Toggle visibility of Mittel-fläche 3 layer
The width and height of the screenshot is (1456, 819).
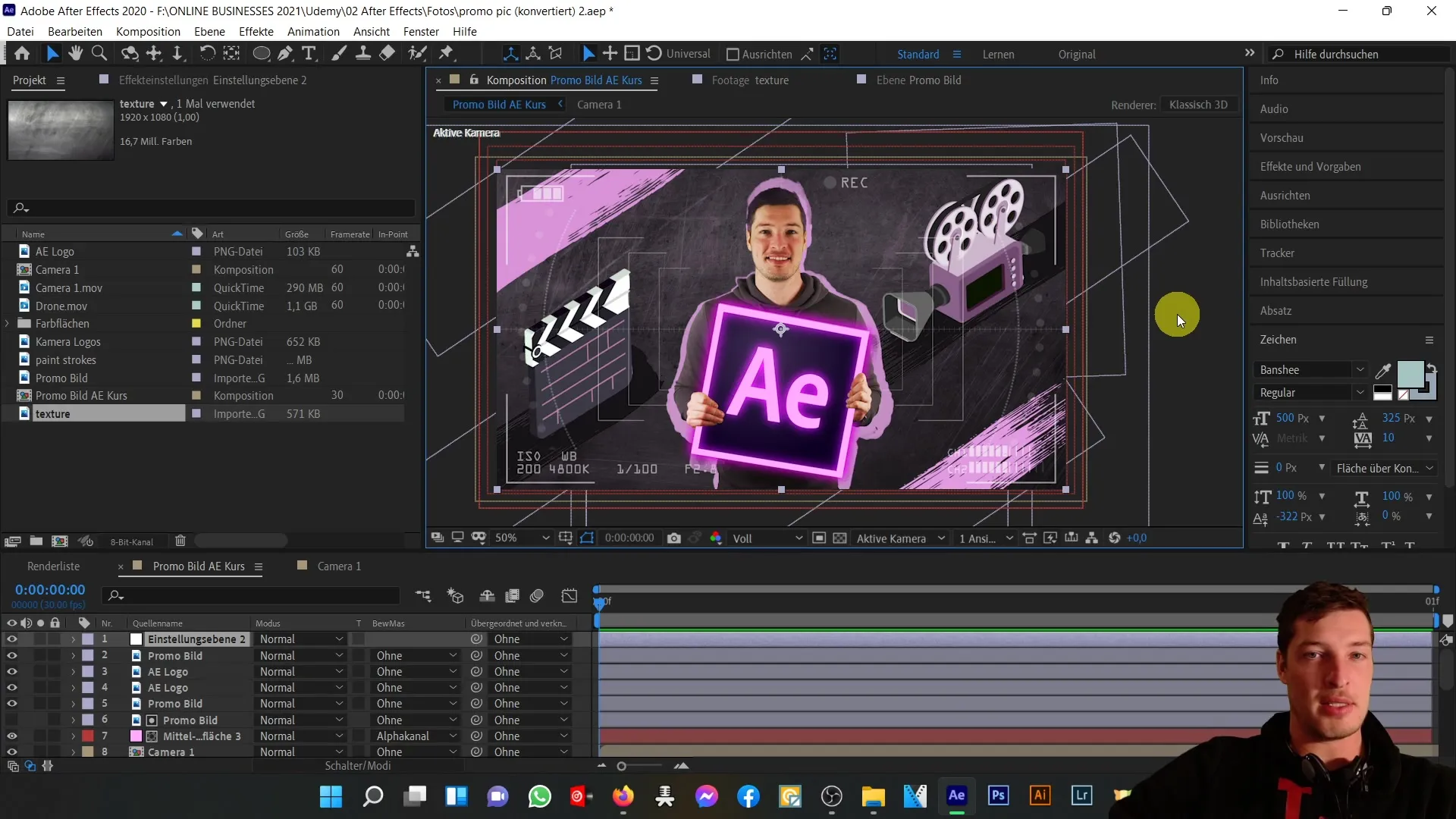[x=12, y=735]
